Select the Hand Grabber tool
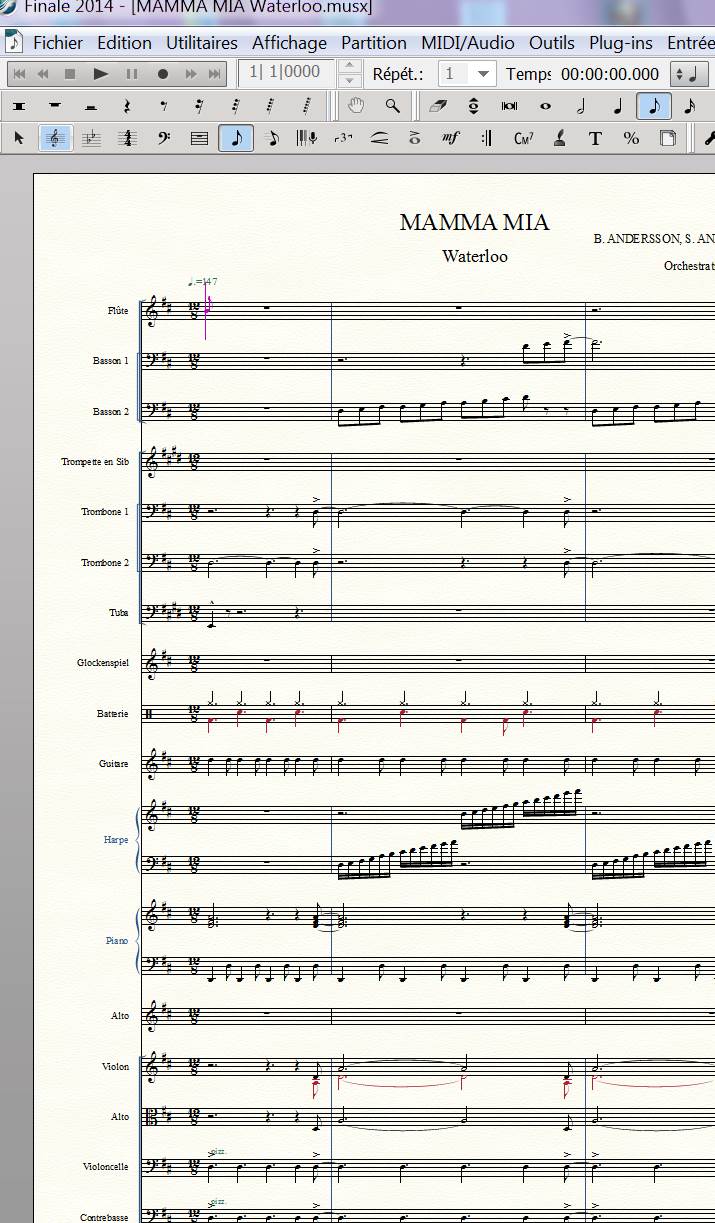 point(356,106)
